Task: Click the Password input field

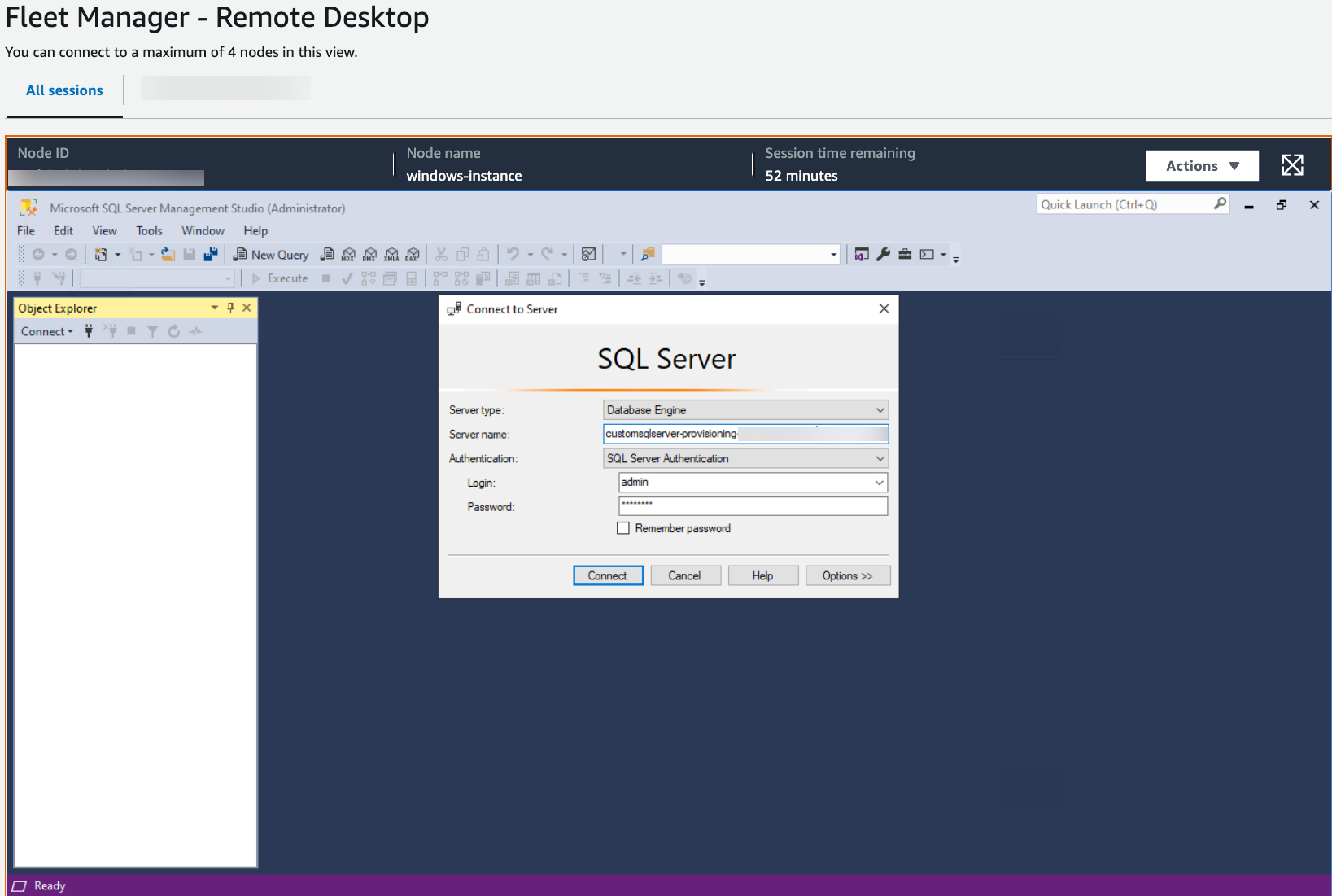Action: pyautogui.click(x=753, y=506)
